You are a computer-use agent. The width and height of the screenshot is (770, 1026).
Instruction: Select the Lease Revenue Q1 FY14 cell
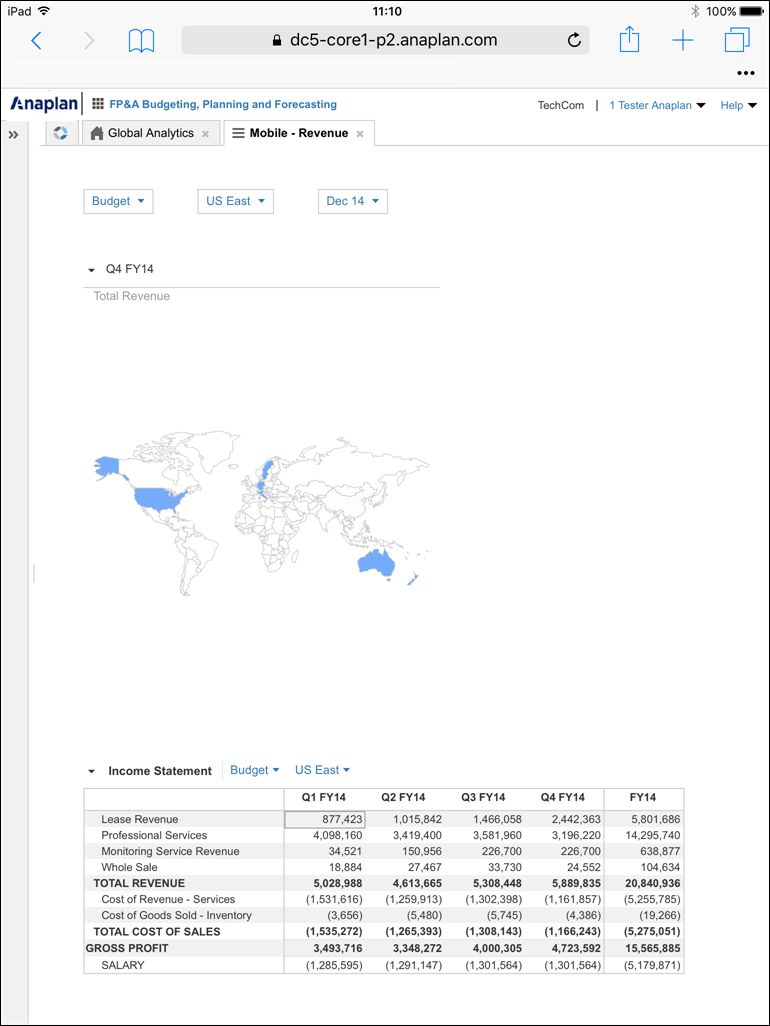tap(325, 819)
